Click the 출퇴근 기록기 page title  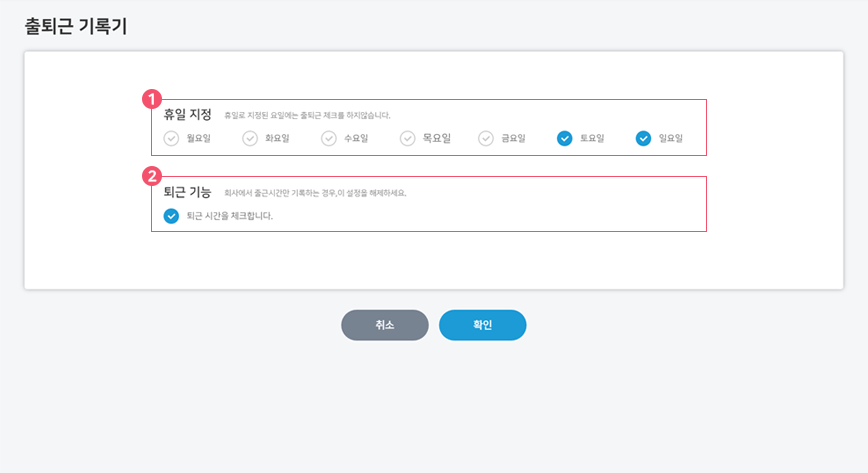[76, 26]
